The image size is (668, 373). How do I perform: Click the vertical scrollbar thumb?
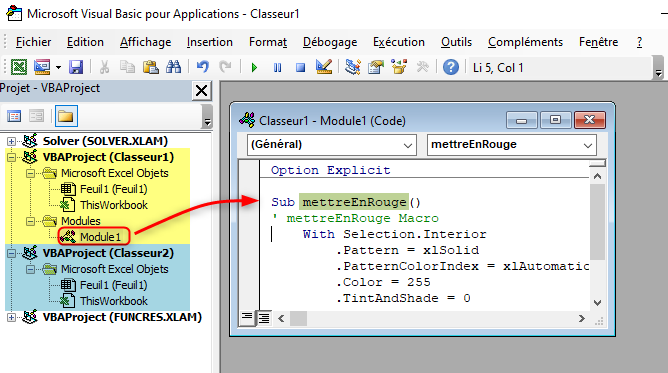point(598,221)
